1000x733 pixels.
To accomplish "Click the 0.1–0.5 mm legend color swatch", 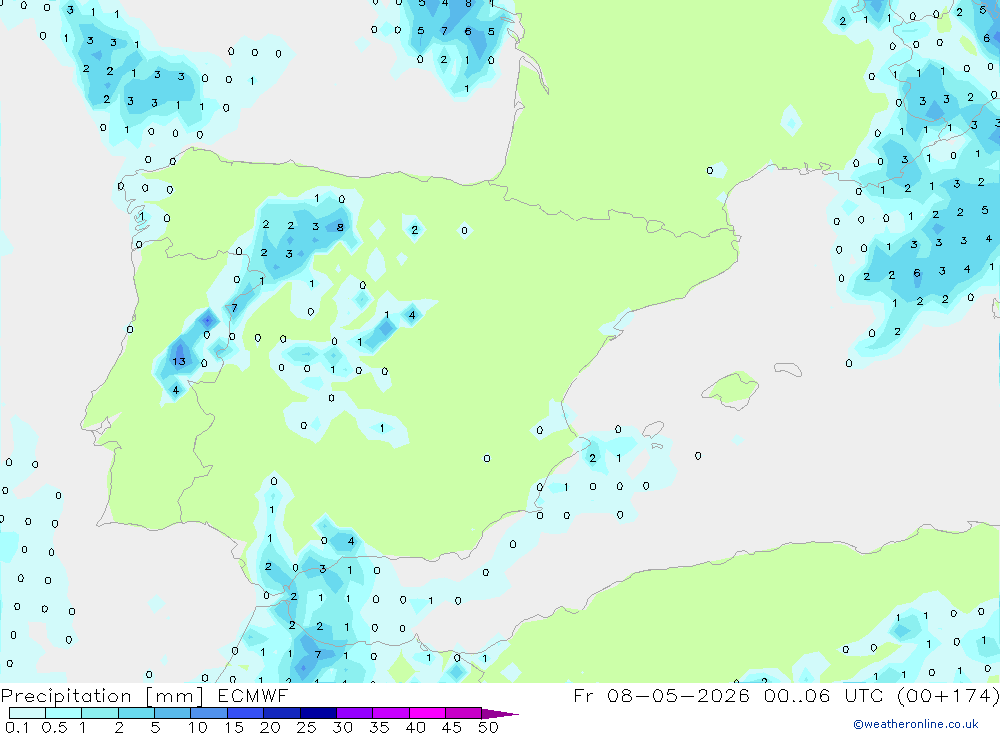I will [27, 713].
